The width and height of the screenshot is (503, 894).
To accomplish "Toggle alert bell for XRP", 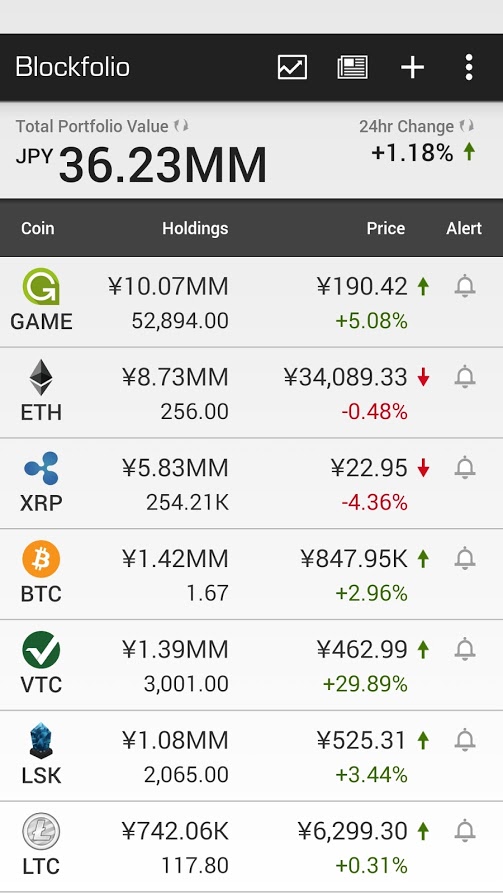I will tap(465, 468).
